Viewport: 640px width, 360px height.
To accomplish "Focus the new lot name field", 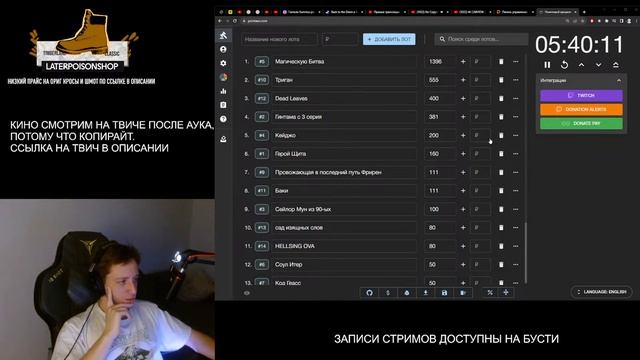I will coord(279,39).
